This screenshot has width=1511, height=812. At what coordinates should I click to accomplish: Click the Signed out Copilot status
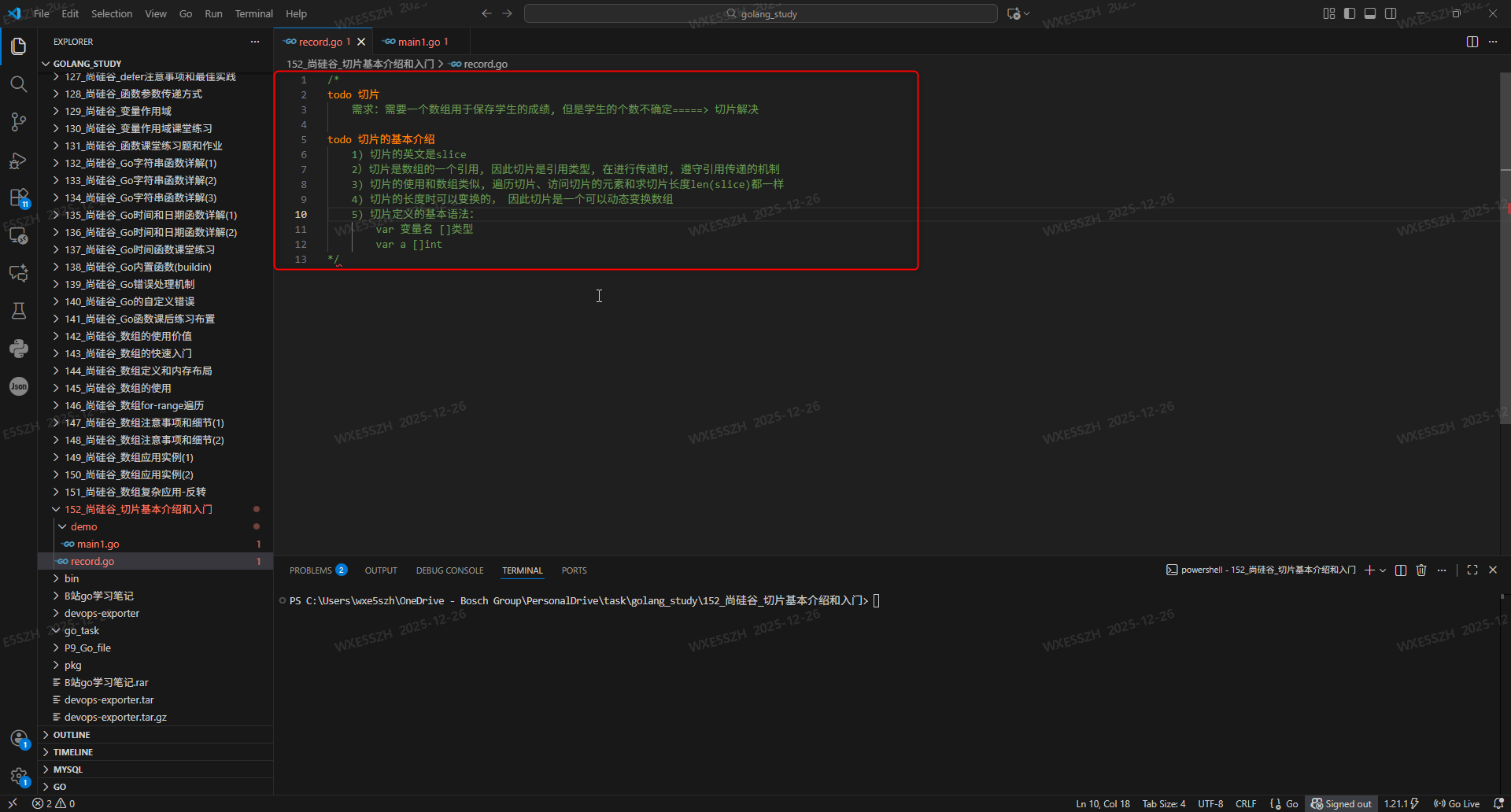pyautogui.click(x=1341, y=803)
